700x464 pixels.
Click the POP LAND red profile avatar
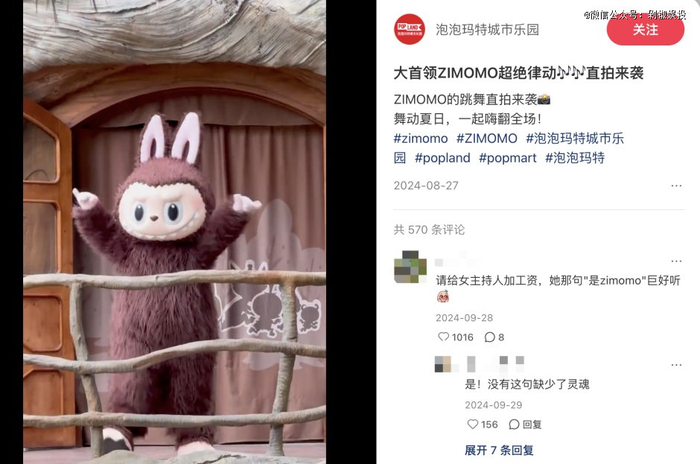point(409,29)
